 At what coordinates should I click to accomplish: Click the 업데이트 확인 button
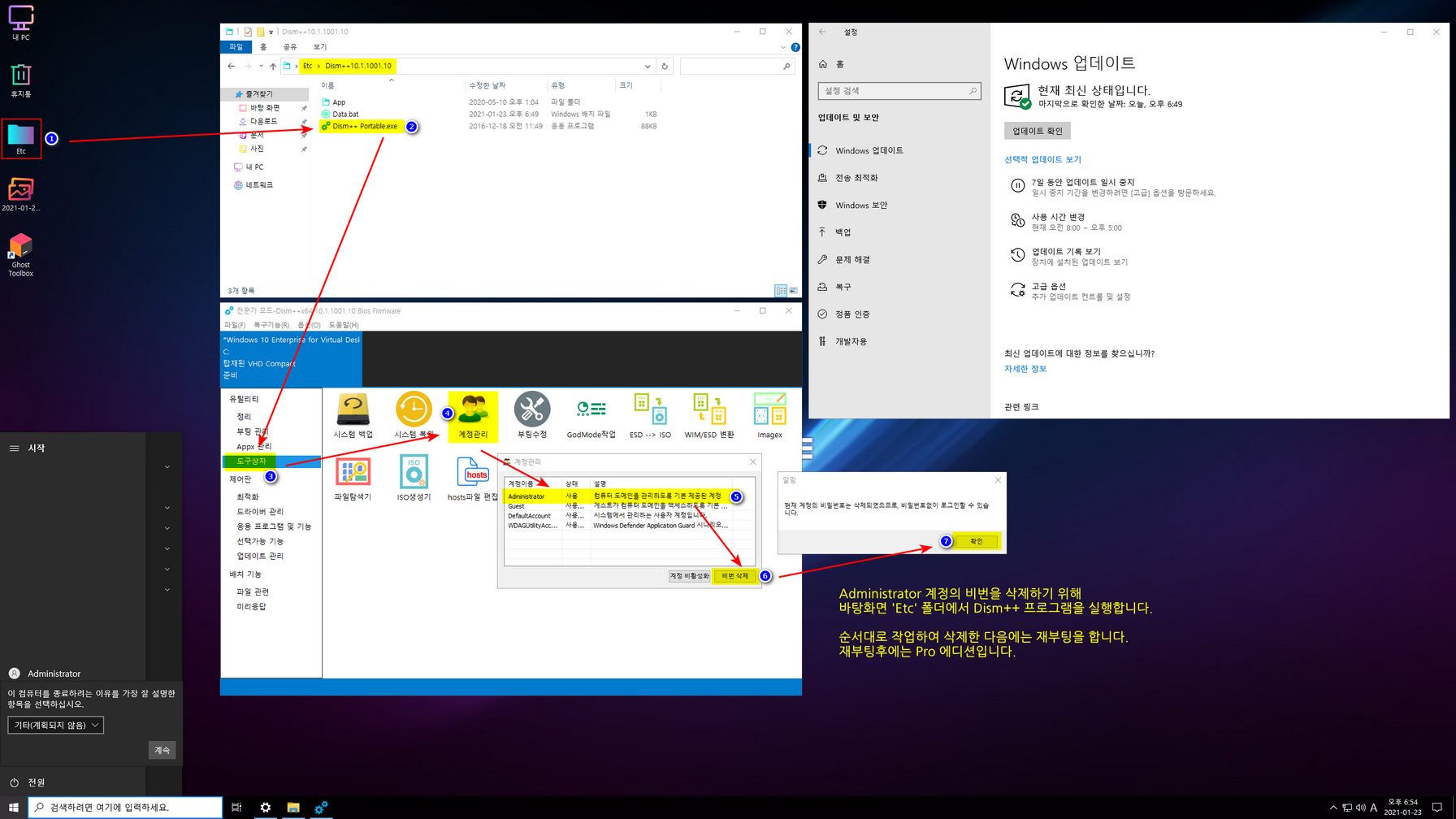point(1037,131)
